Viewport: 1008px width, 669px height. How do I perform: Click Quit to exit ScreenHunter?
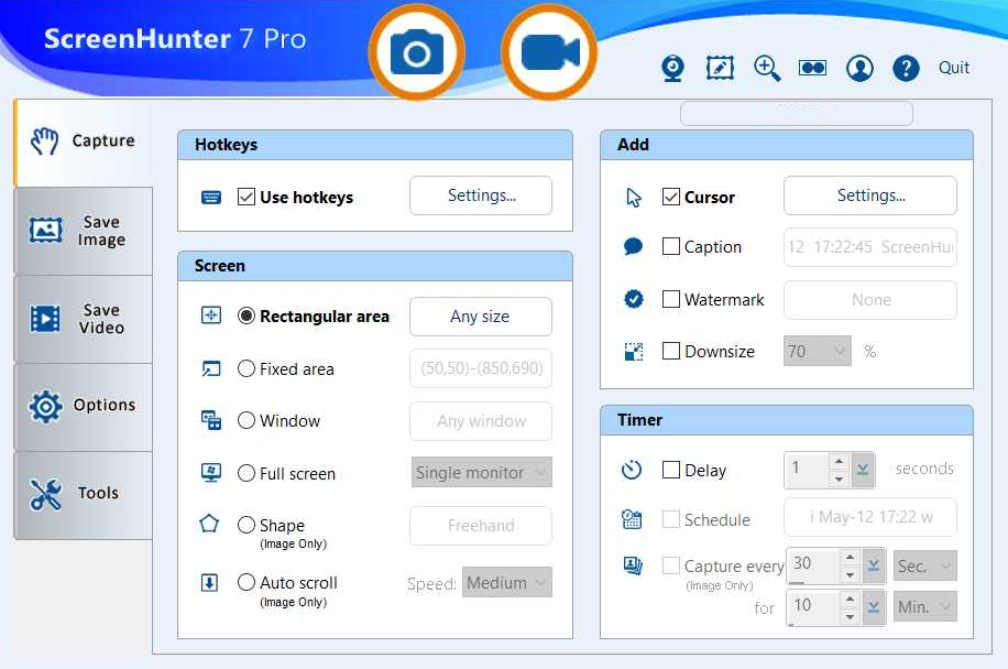click(954, 67)
